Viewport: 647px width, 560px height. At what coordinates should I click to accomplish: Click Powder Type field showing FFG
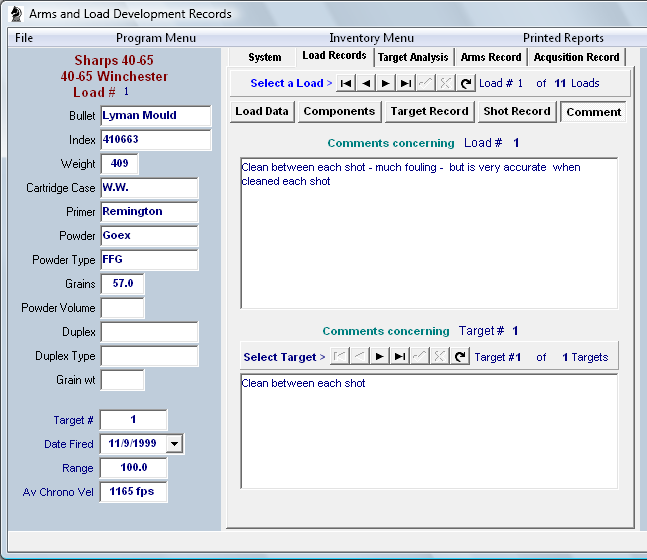(149, 260)
